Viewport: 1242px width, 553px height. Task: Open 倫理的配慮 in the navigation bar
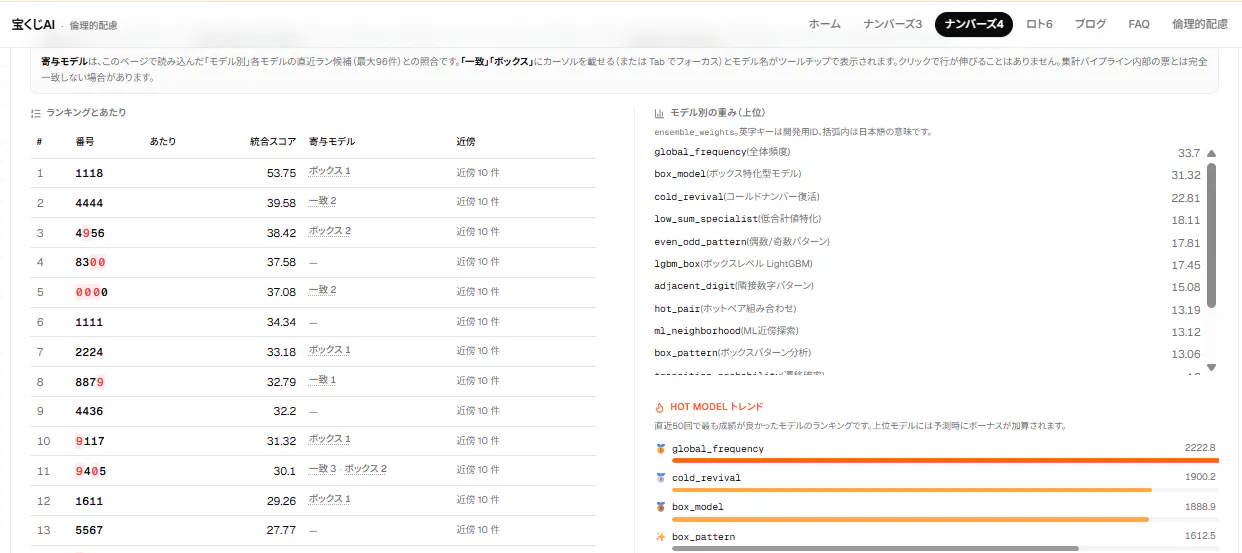click(x=1199, y=24)
